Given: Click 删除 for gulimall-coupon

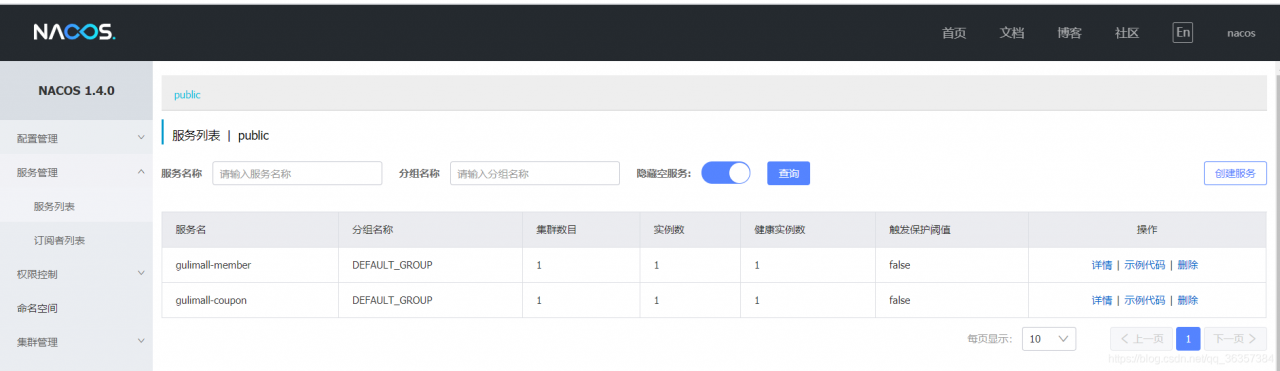Looking at the screenshot, I should (1187, 300).
